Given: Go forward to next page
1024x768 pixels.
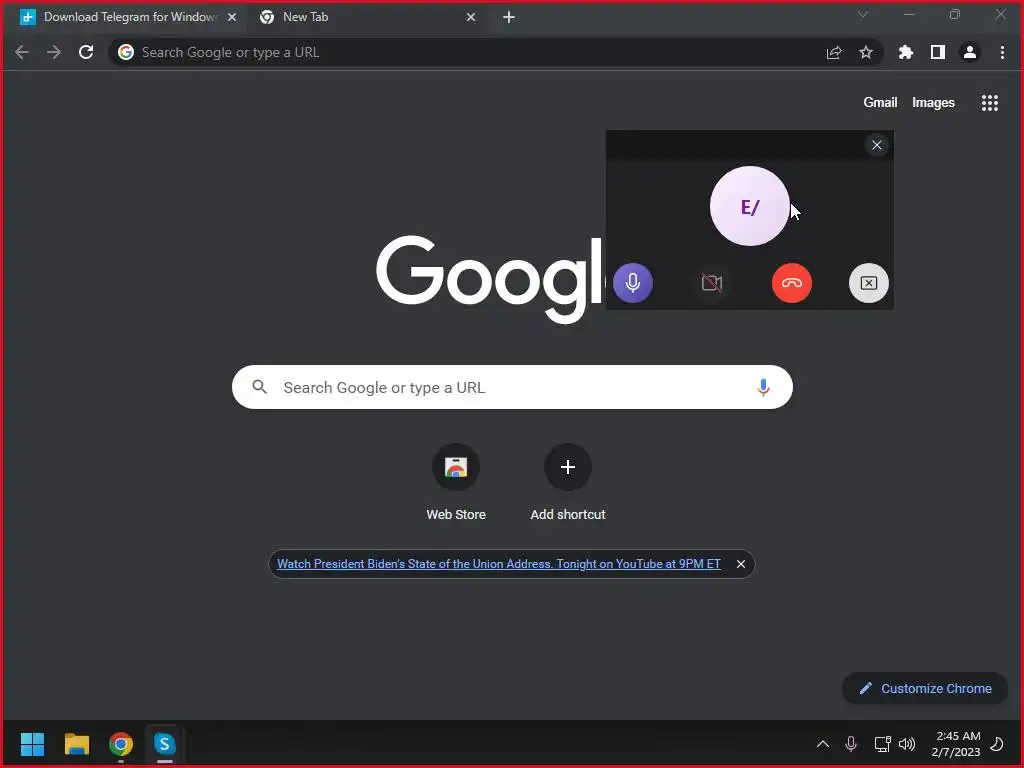Looking at the screenshot, I should pos(54,52).
